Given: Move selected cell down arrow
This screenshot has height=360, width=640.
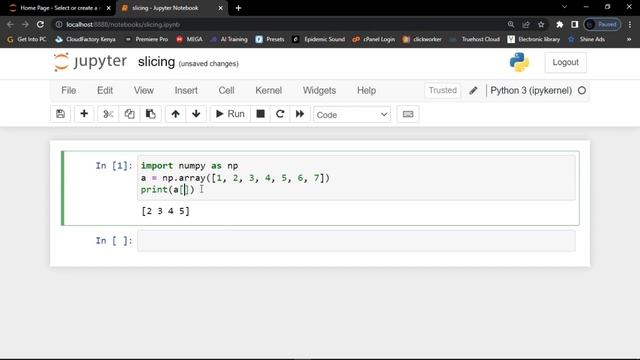Looking at the screenshot, I should point(196,114).
